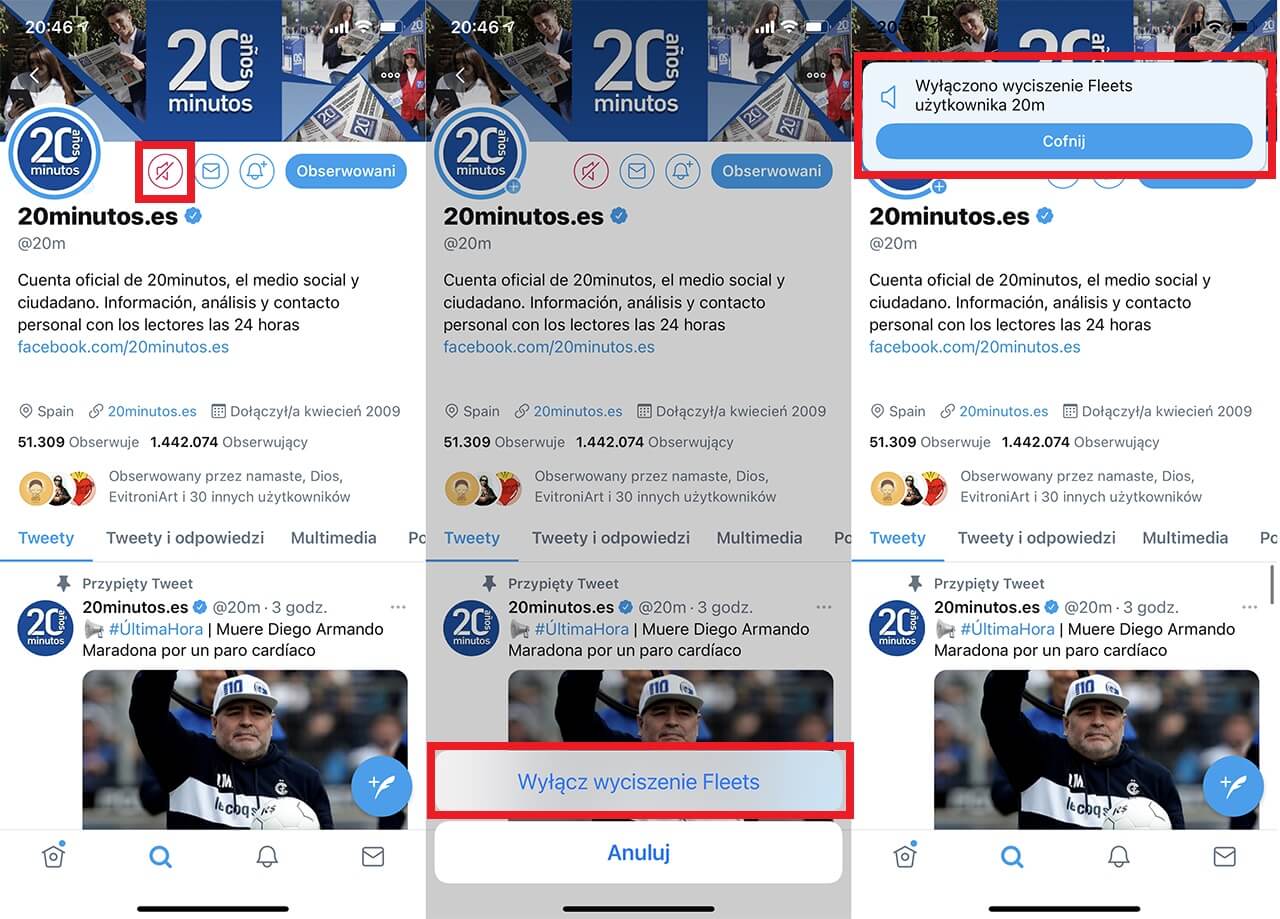Select the Multimedia tab in right screen

point(1185,537)
